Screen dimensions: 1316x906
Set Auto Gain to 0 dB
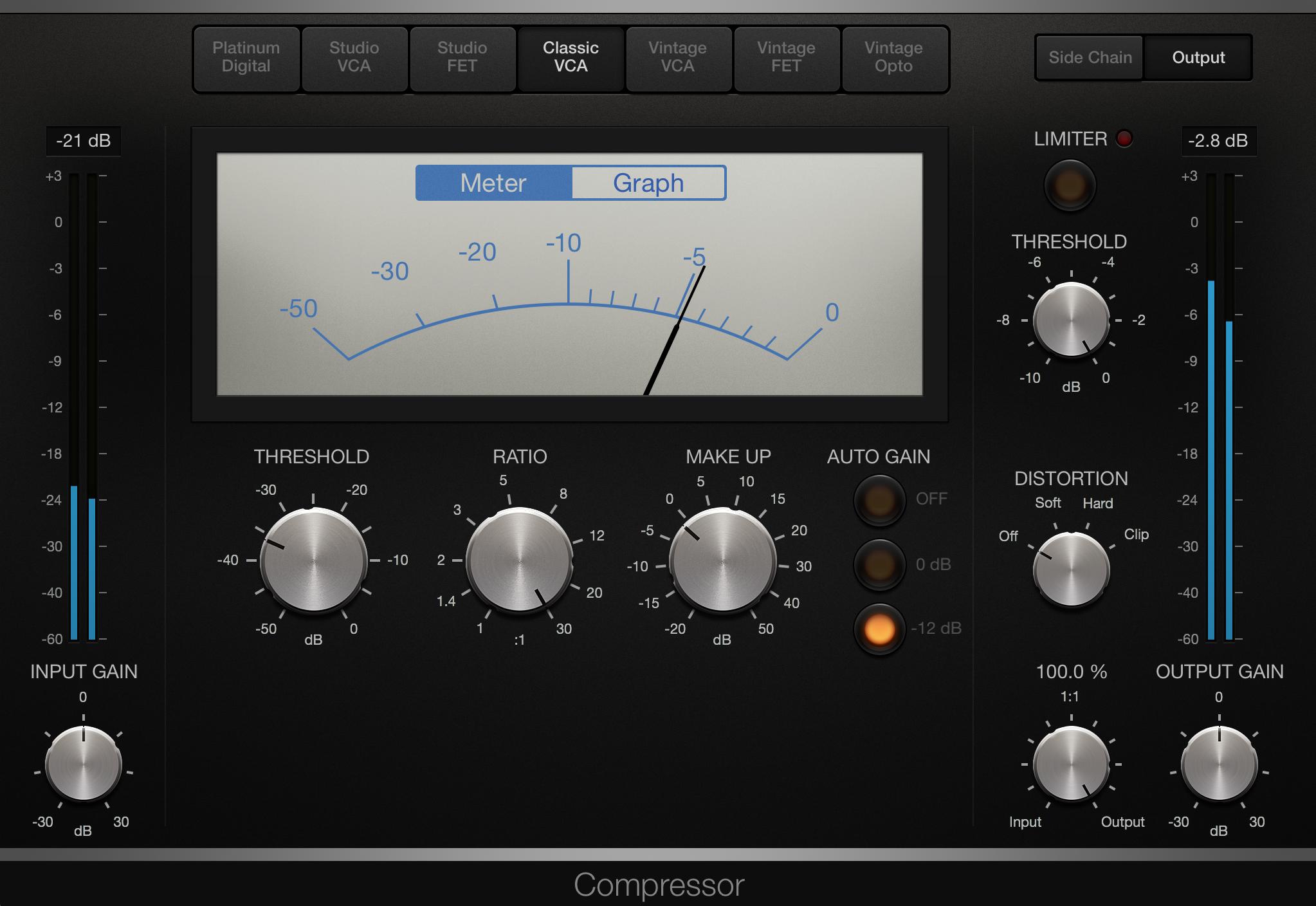(x=879, y=565)
